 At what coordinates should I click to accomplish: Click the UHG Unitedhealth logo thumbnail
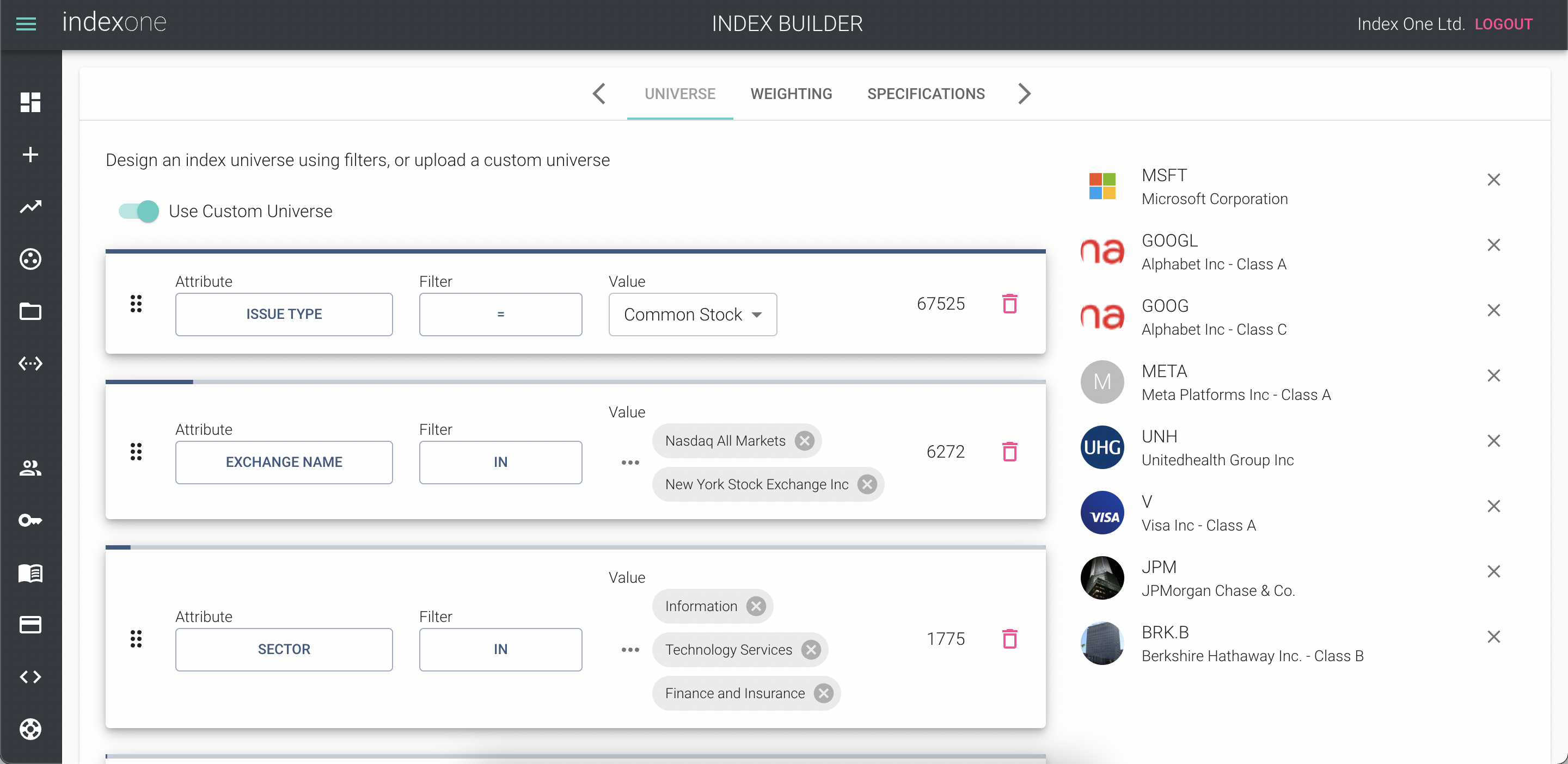point(1102,447)
